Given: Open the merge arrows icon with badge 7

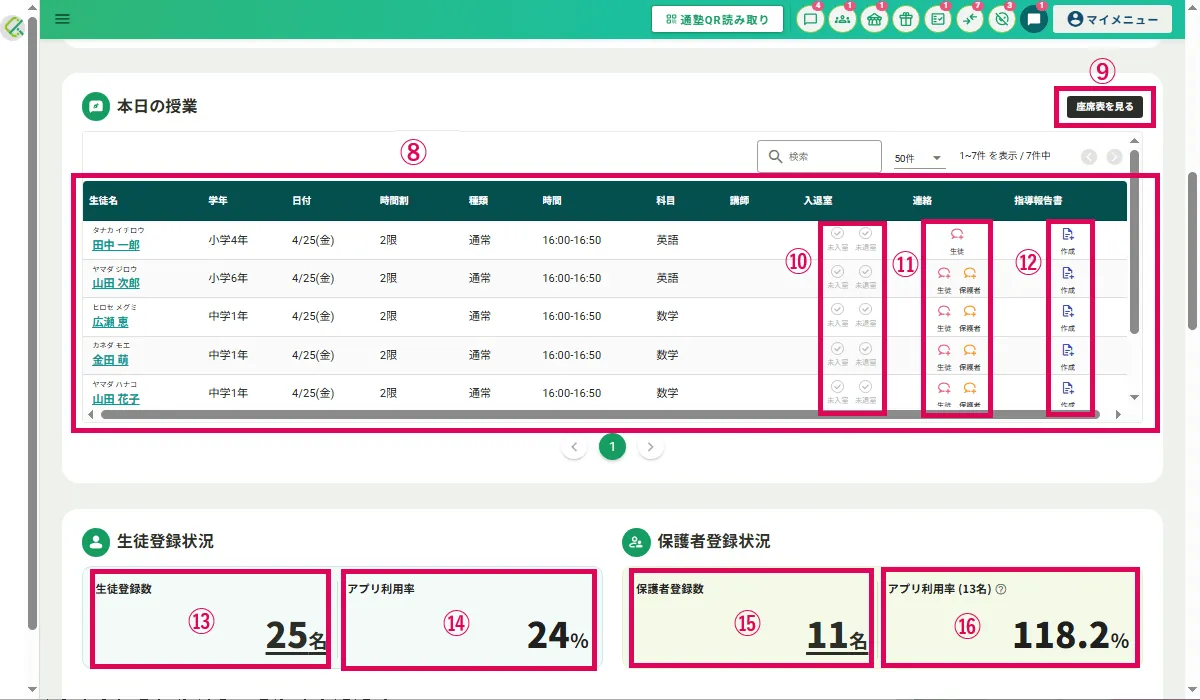Looking at the screenshot, I should click(x=969, y=19).
